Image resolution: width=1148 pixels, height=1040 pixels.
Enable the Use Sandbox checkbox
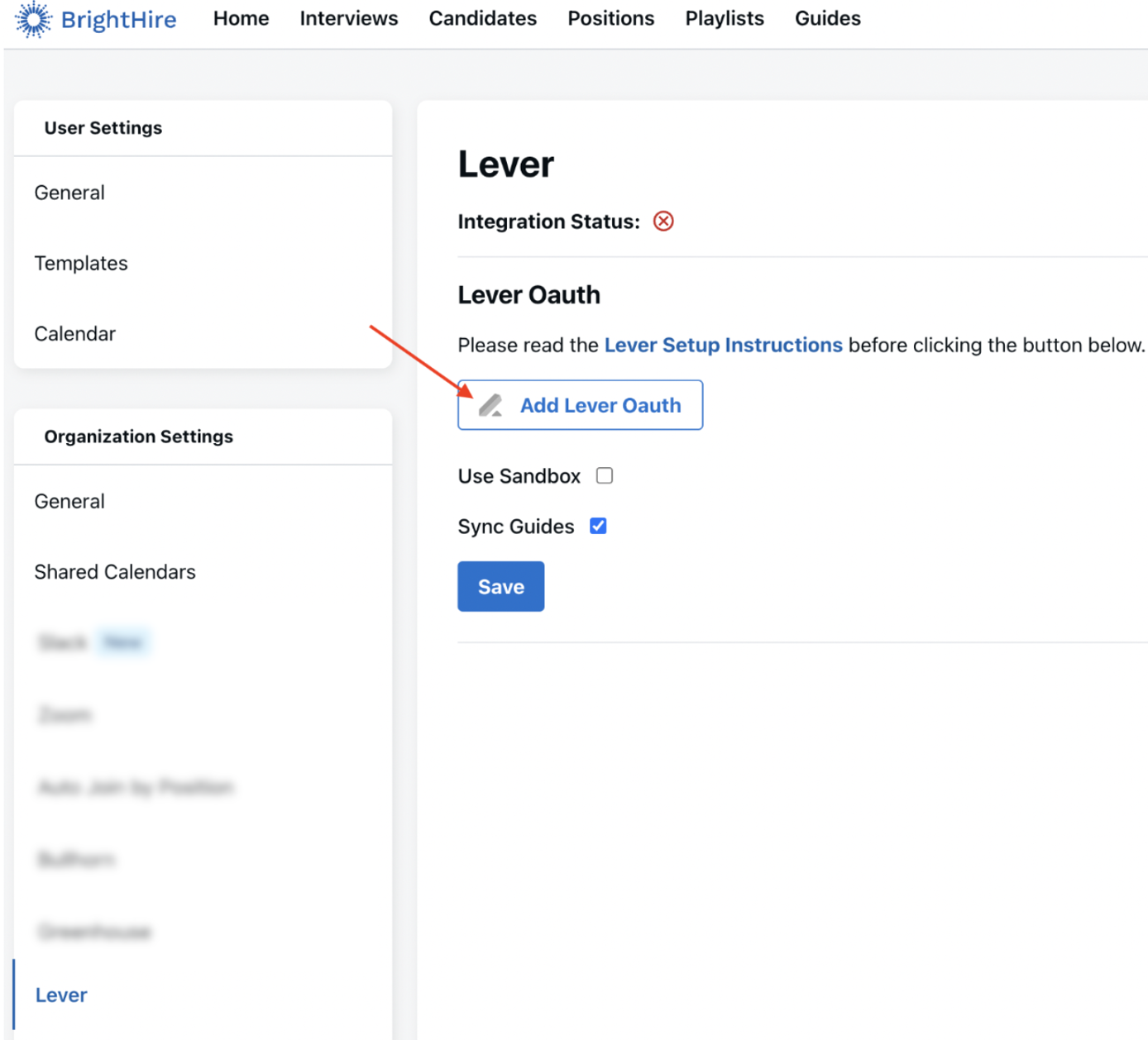[605, 475]
